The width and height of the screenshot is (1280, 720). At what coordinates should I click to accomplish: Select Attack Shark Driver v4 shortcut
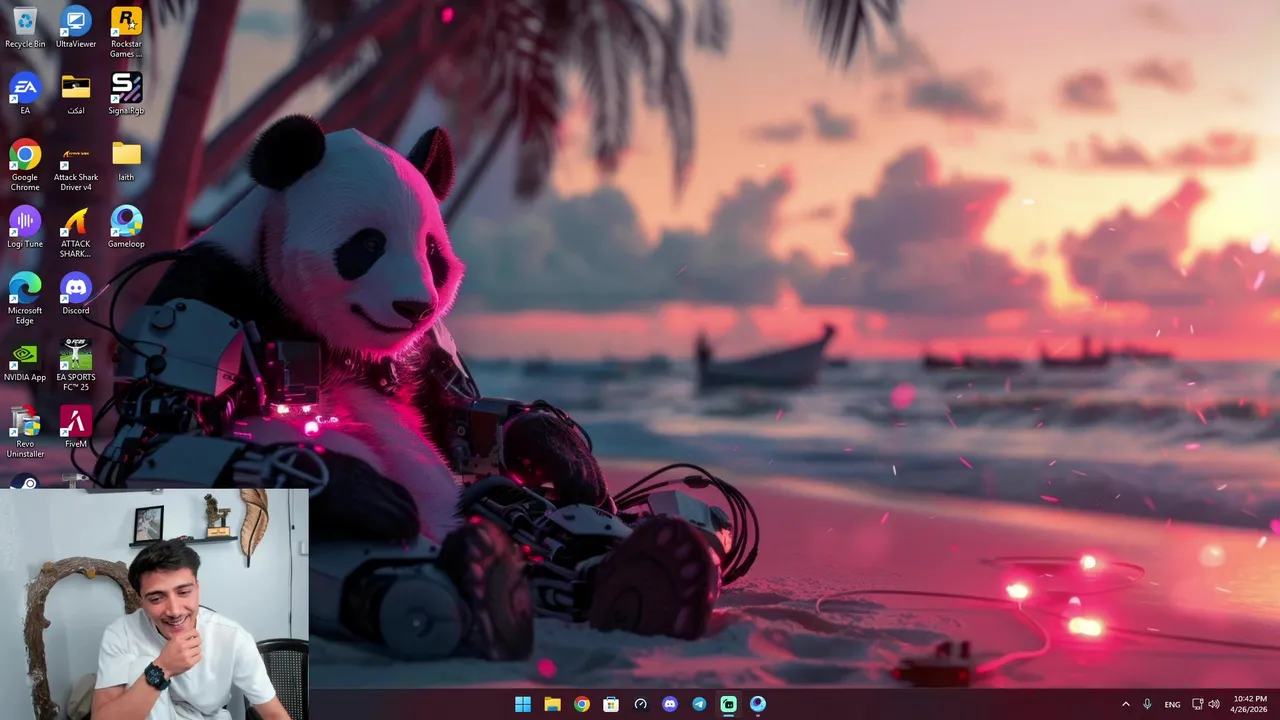tap(76, 165)
